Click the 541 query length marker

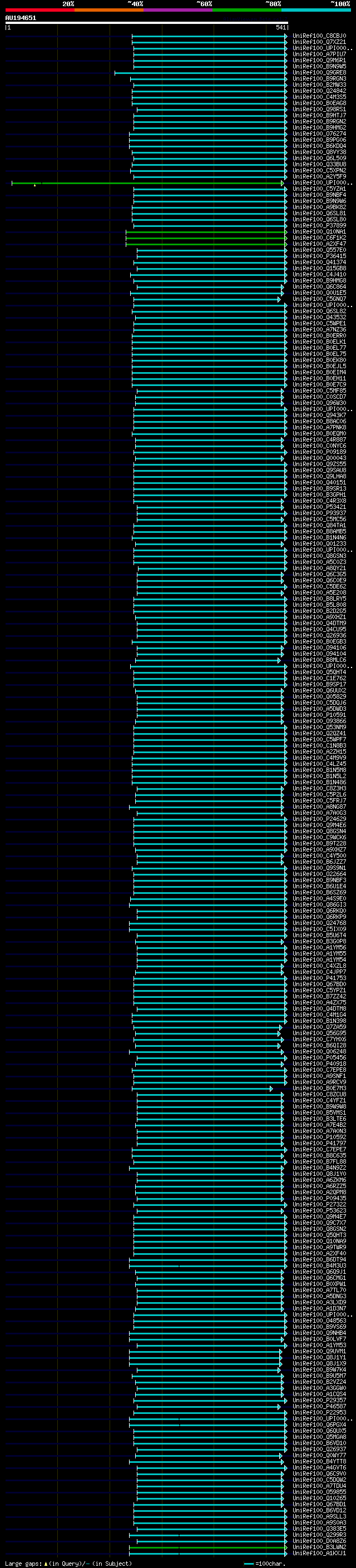coord(280,27)
